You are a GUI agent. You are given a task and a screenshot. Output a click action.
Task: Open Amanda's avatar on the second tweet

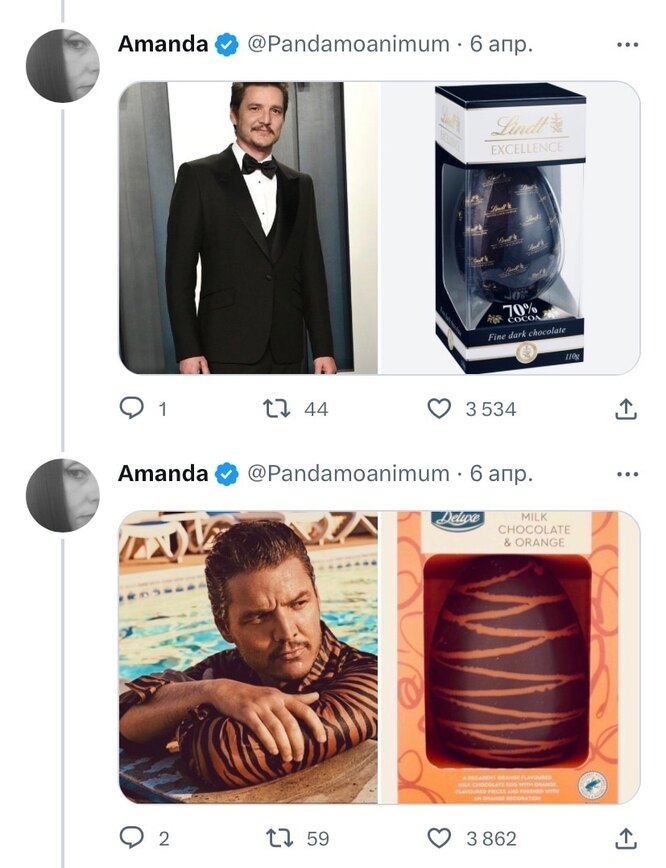[62, 495]
